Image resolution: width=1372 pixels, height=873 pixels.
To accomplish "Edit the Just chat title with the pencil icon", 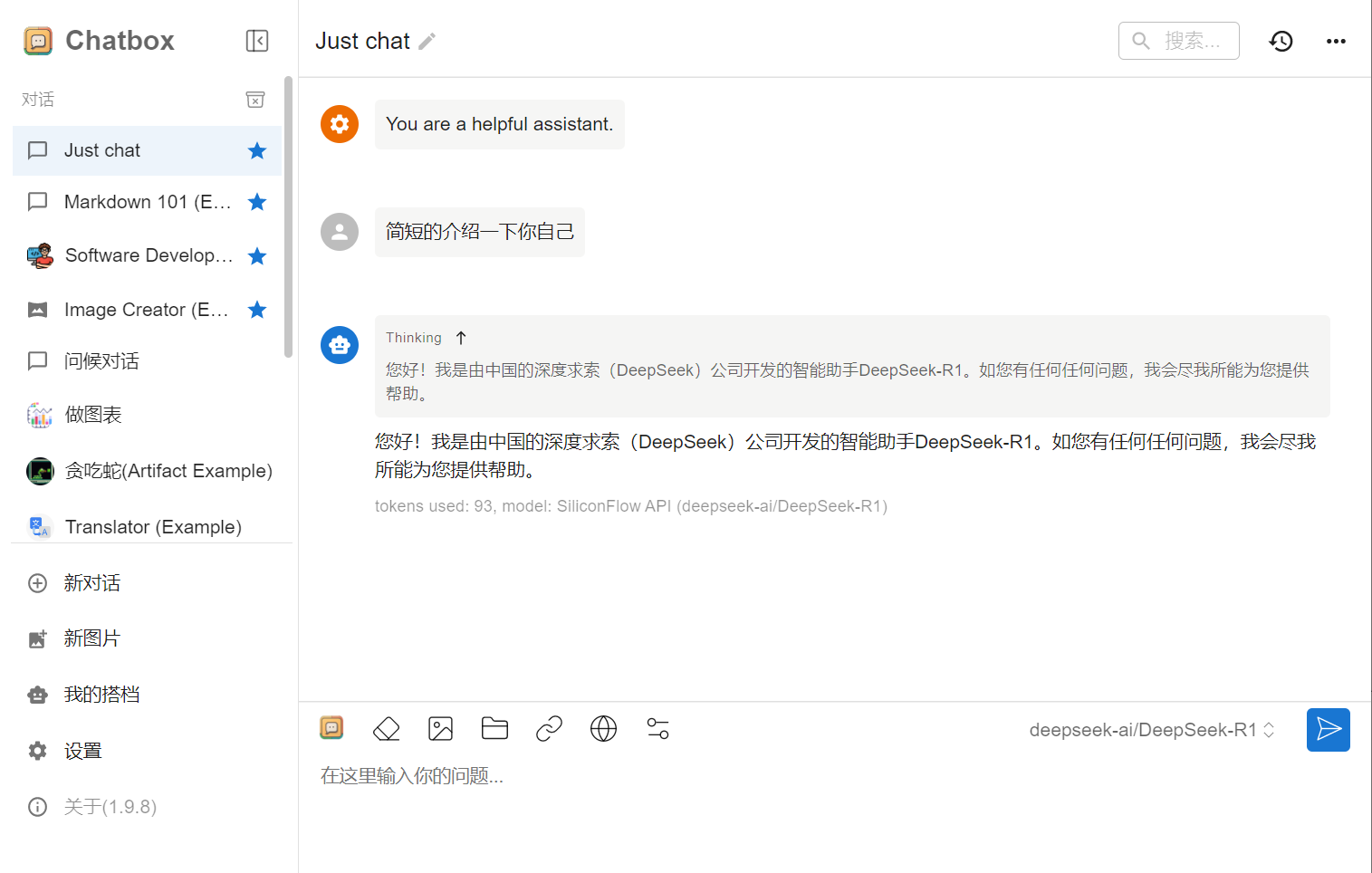I will pos(427,41).
